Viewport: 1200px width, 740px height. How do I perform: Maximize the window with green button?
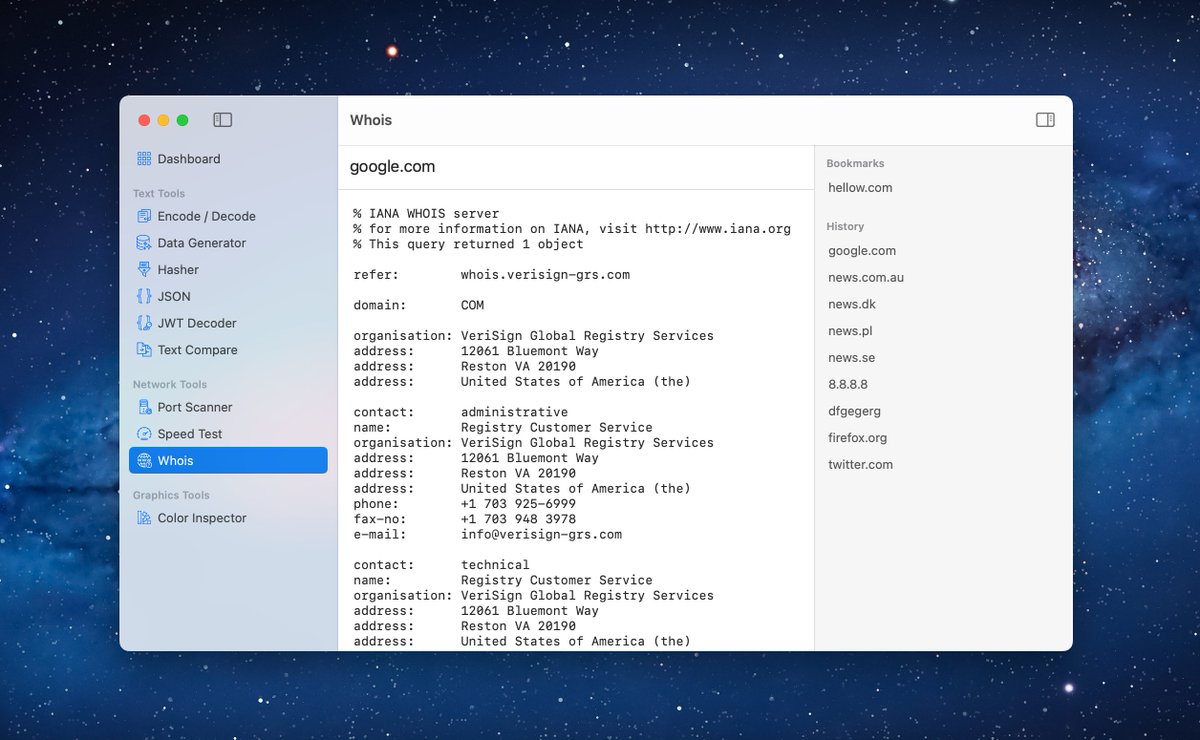coord(182,120)
